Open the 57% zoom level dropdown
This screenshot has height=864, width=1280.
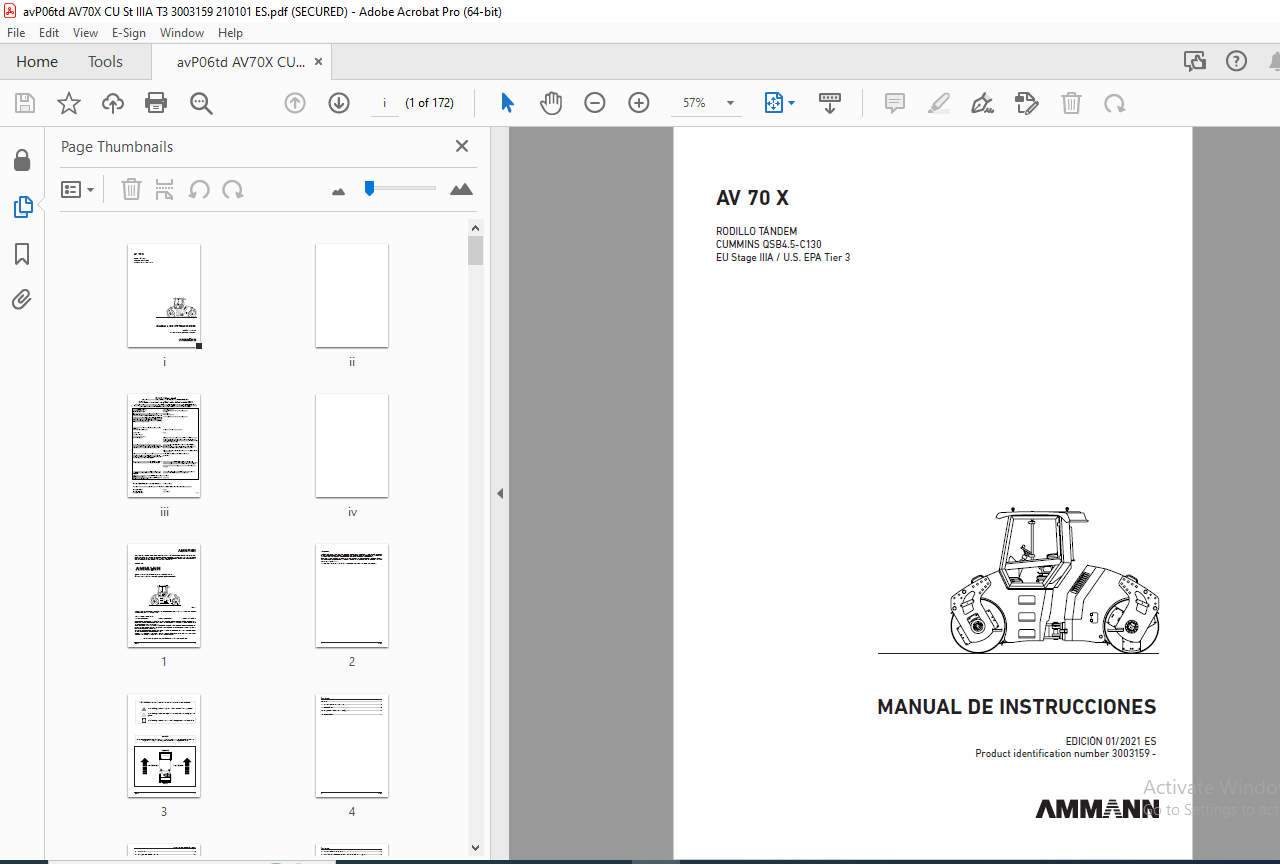coord(730,103)
